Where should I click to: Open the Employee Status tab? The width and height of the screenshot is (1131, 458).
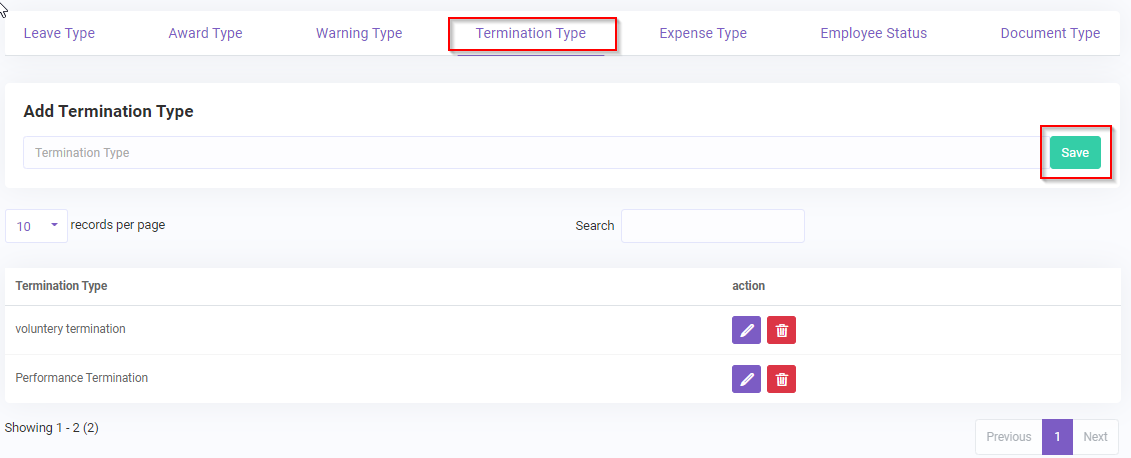coord(873,33)
